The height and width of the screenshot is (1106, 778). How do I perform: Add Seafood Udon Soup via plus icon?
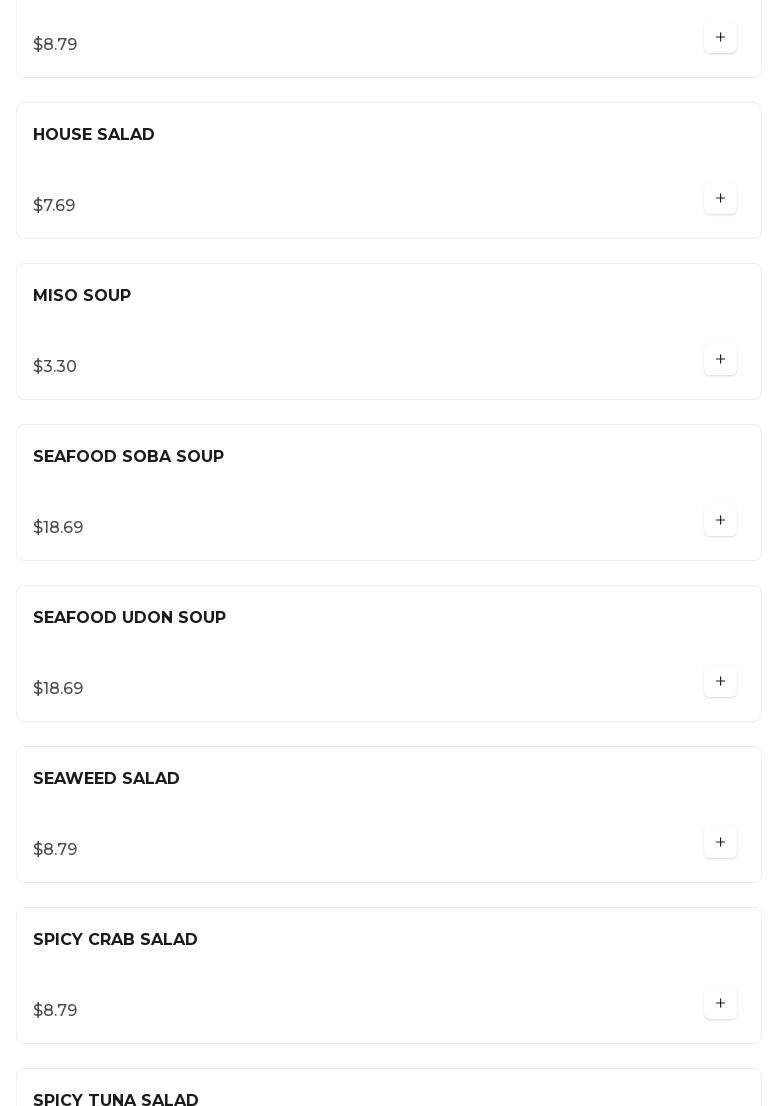point(720,681)
